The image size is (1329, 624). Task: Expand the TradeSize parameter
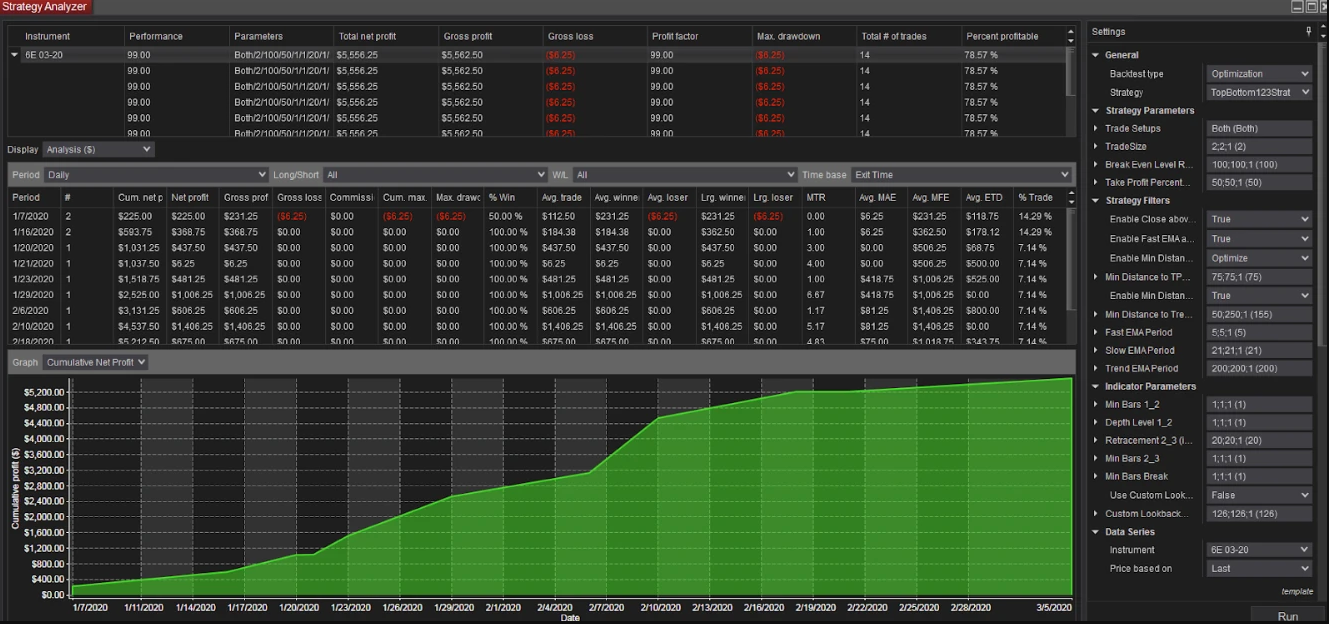pyautogui.click(x=1097, y=146)
